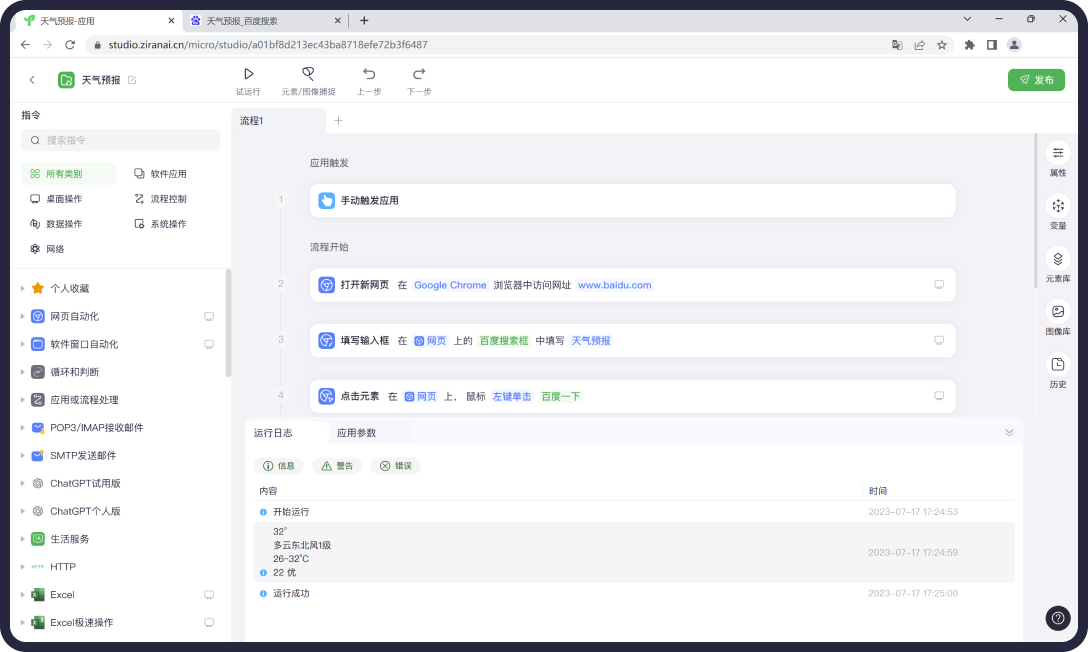Screen dimensions: 1088x652
Task: Collapse the log panel with double chevron
Action: [x=1009, y=432]
